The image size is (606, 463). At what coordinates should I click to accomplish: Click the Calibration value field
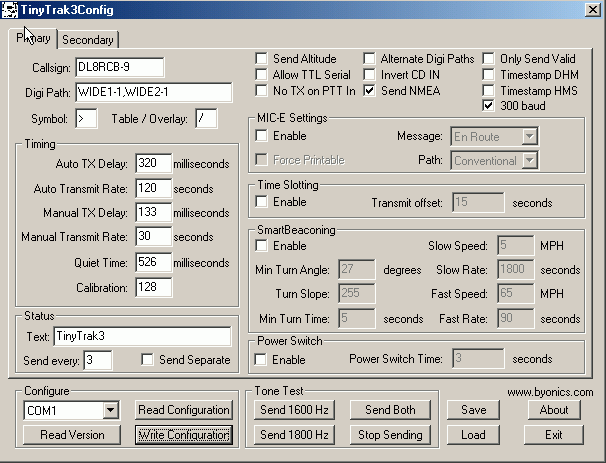(x=153, y=287)
